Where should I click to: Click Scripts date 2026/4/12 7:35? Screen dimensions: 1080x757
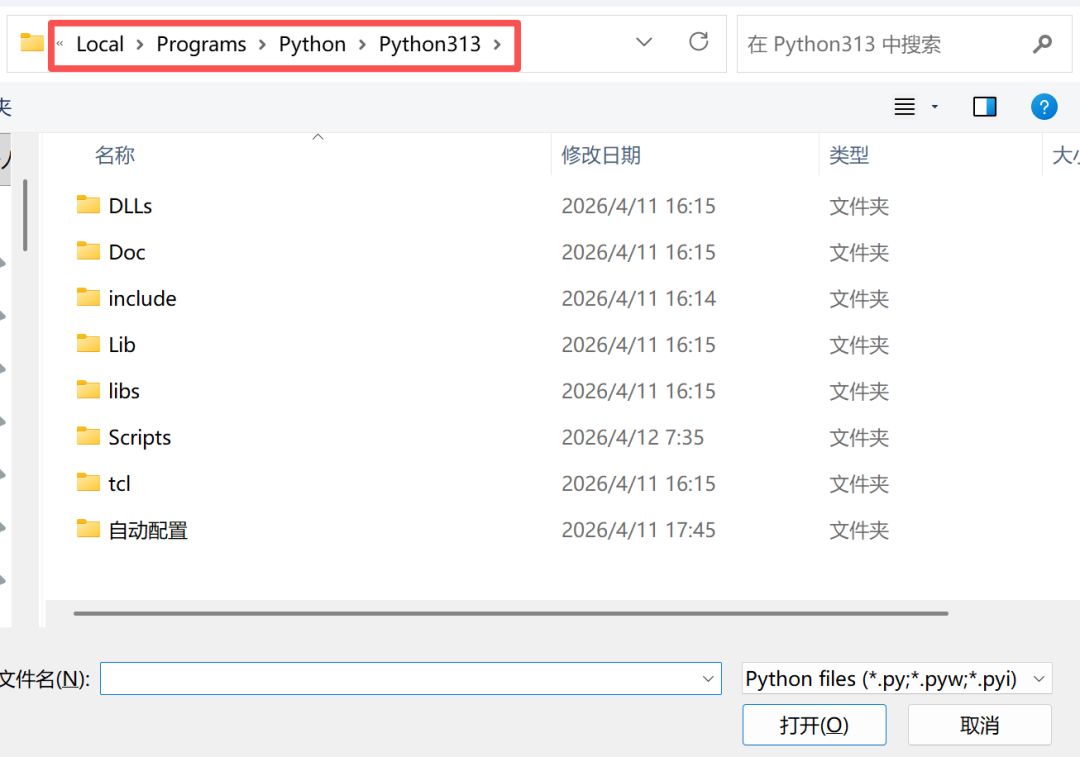click(x=632, y=437)
